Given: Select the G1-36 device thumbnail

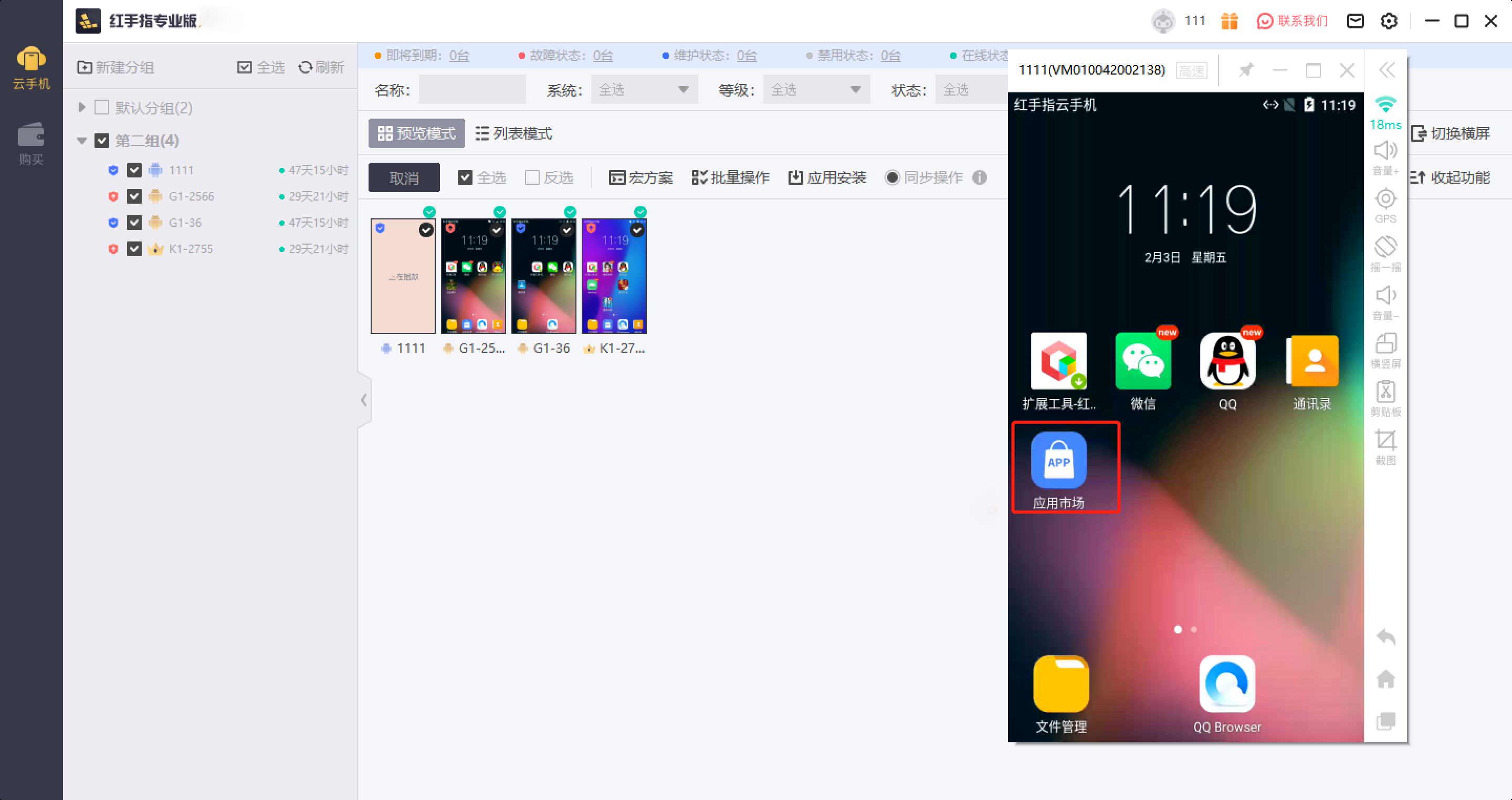Looking at the screenshot, I should click(x=543, y=276).
